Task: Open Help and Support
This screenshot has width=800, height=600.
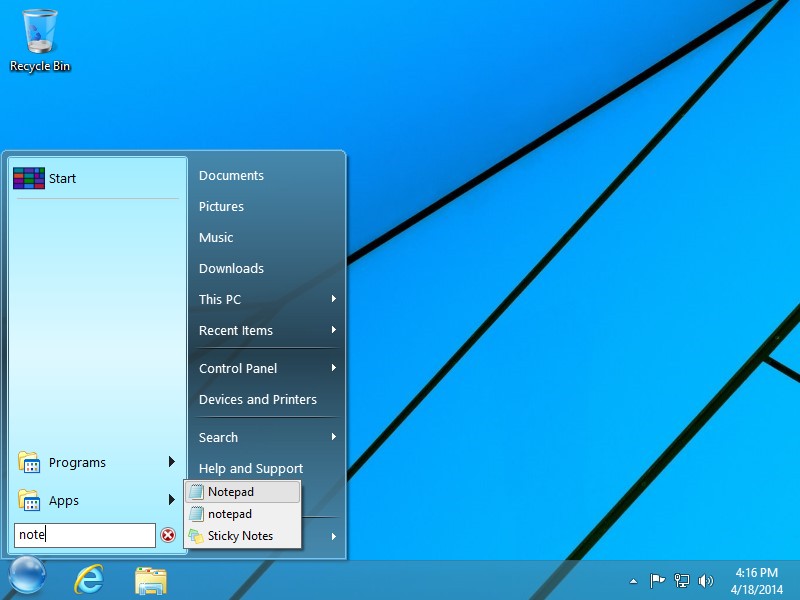Action: pos(251,468)
